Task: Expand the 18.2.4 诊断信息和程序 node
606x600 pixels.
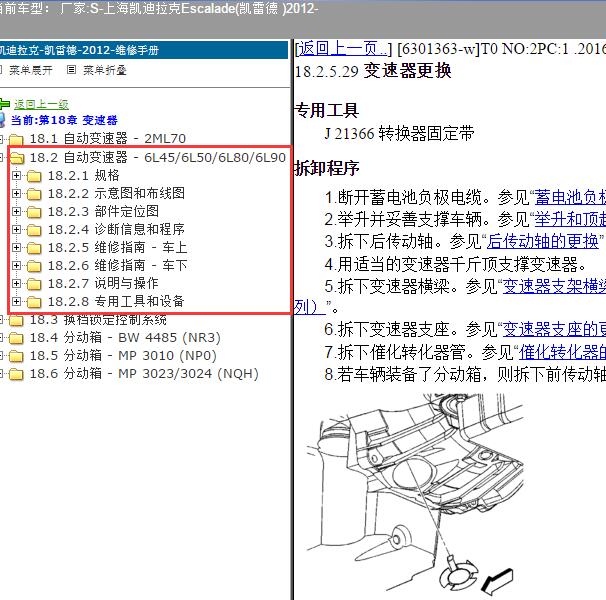Action: pos(16,229)
